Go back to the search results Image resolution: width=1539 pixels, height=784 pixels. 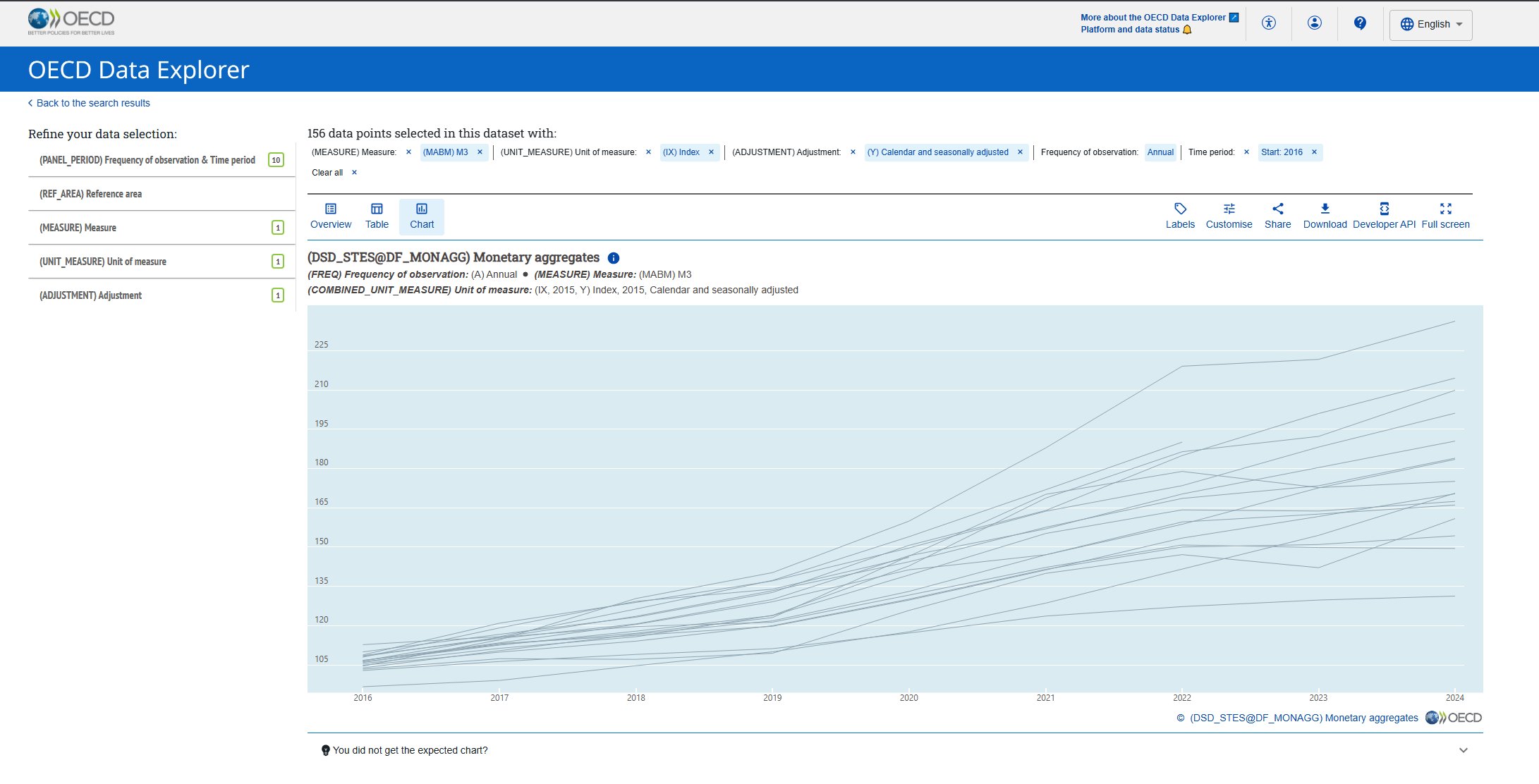[x=89, y=103]
